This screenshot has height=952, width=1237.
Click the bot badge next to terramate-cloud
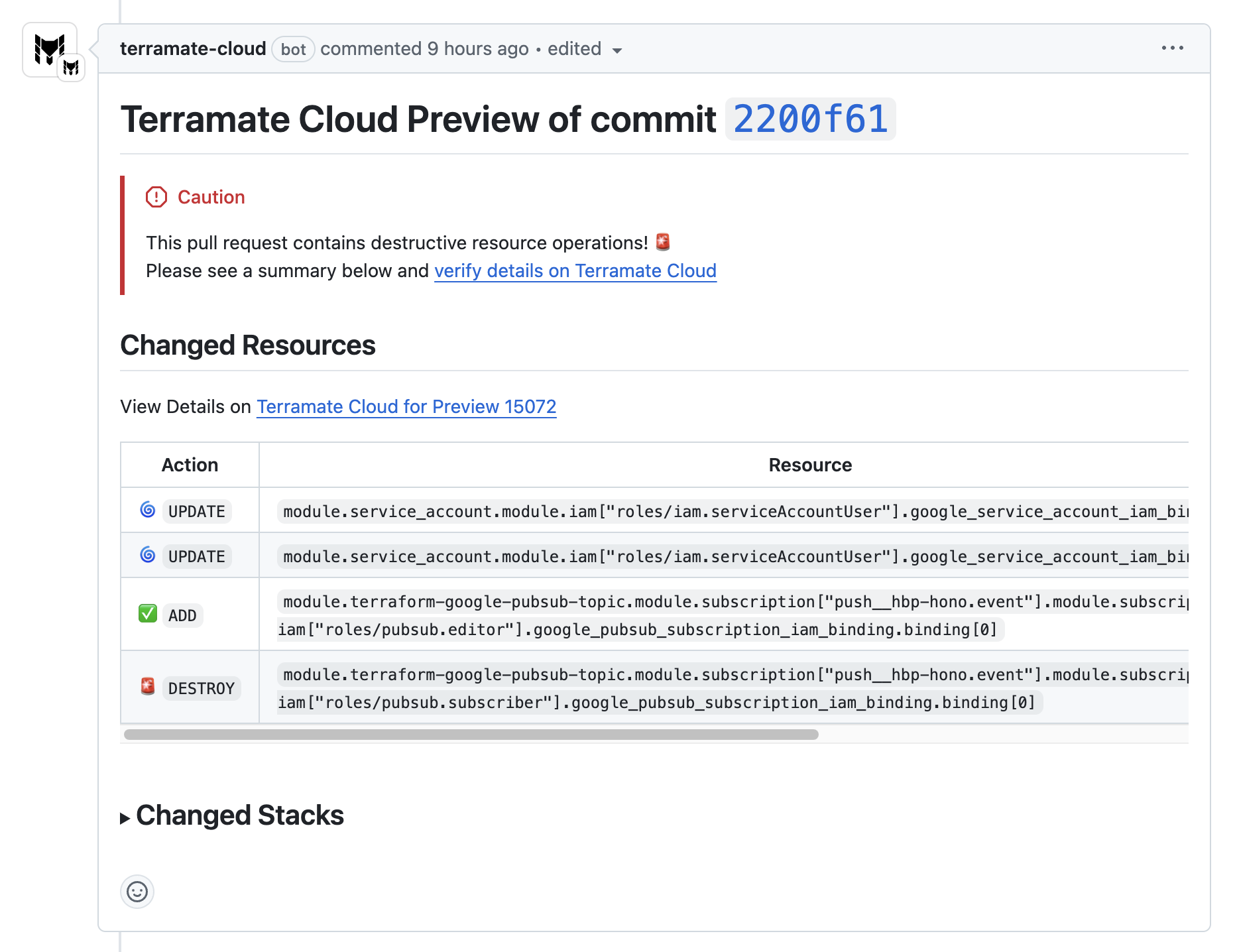pos(292,49)
